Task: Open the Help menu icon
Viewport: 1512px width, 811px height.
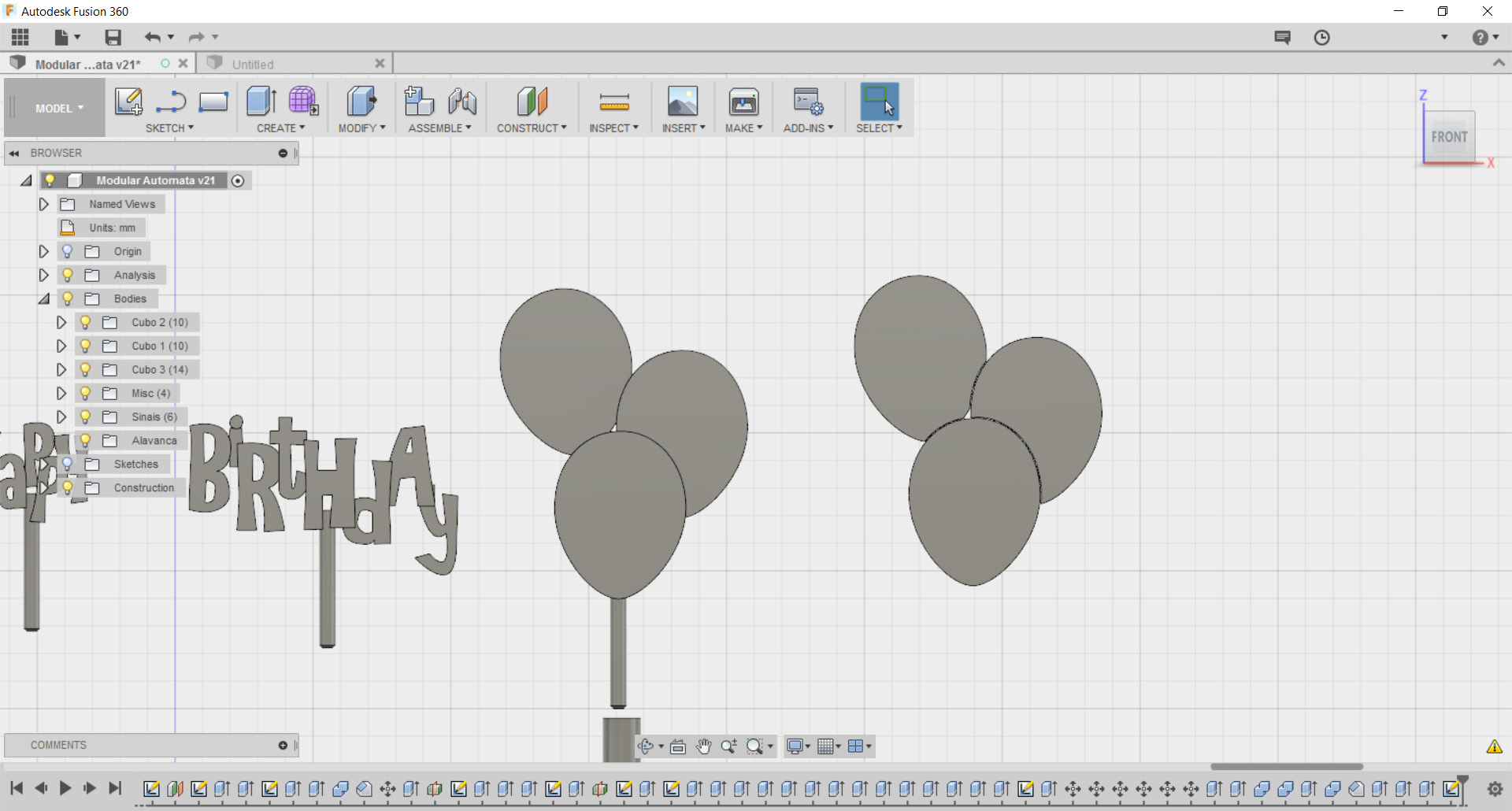Action: (x=1480, y=38)
